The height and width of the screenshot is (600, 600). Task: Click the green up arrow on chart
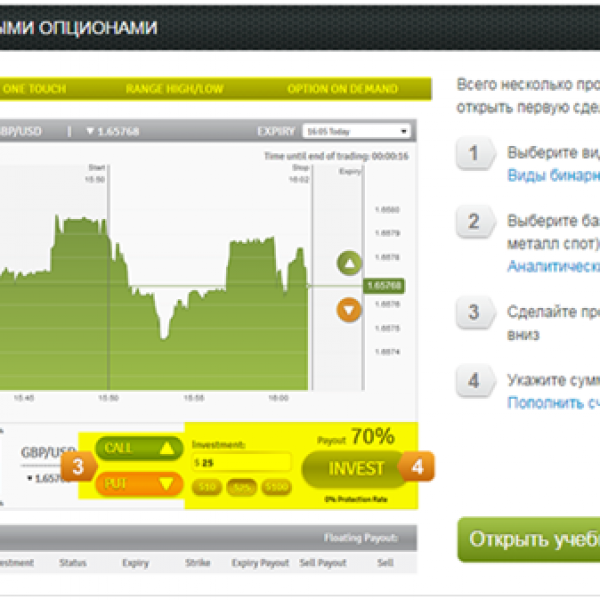click(x=349, y=263)
